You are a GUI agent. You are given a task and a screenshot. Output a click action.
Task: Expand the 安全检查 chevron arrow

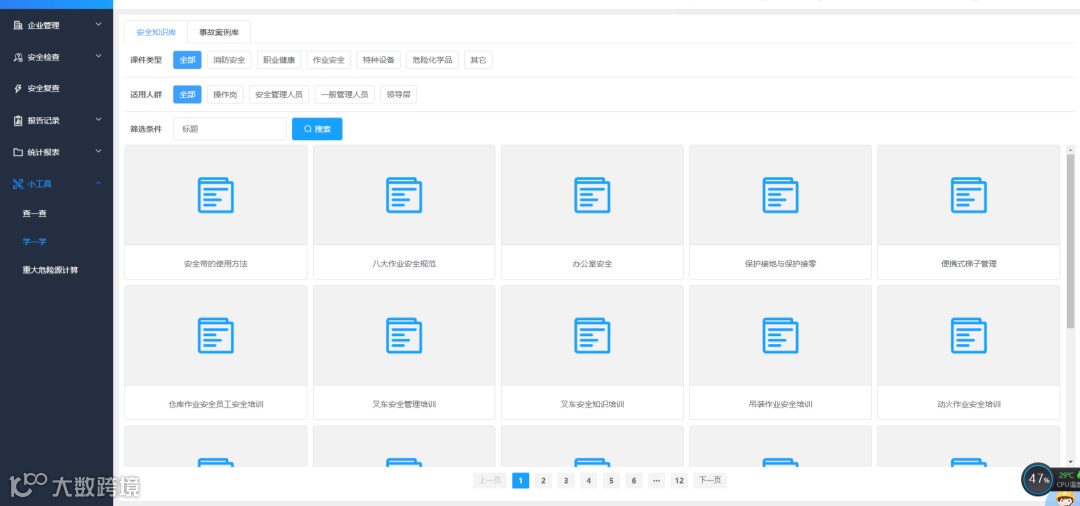pyautogui.click(x=98, y=56)
